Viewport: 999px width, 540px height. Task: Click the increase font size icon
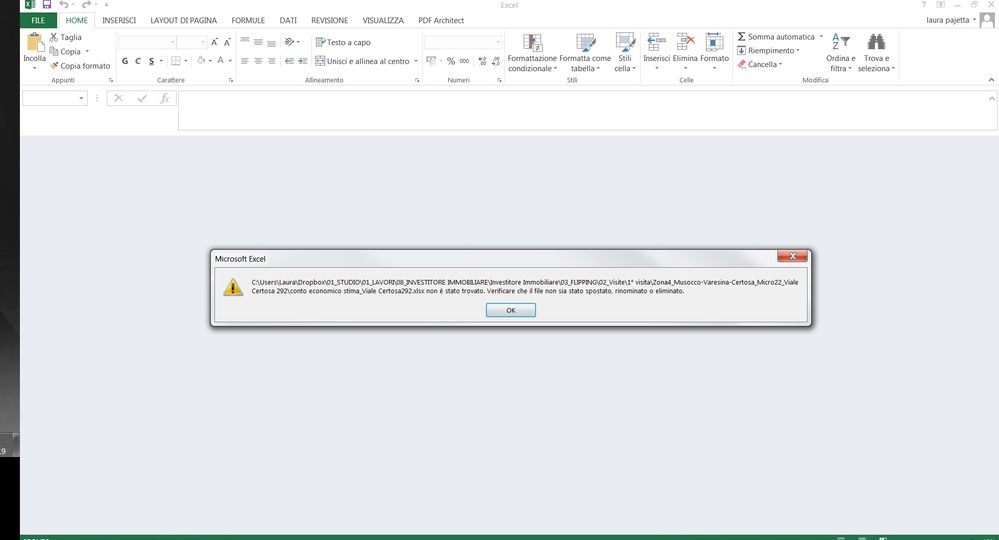(215, 42)
